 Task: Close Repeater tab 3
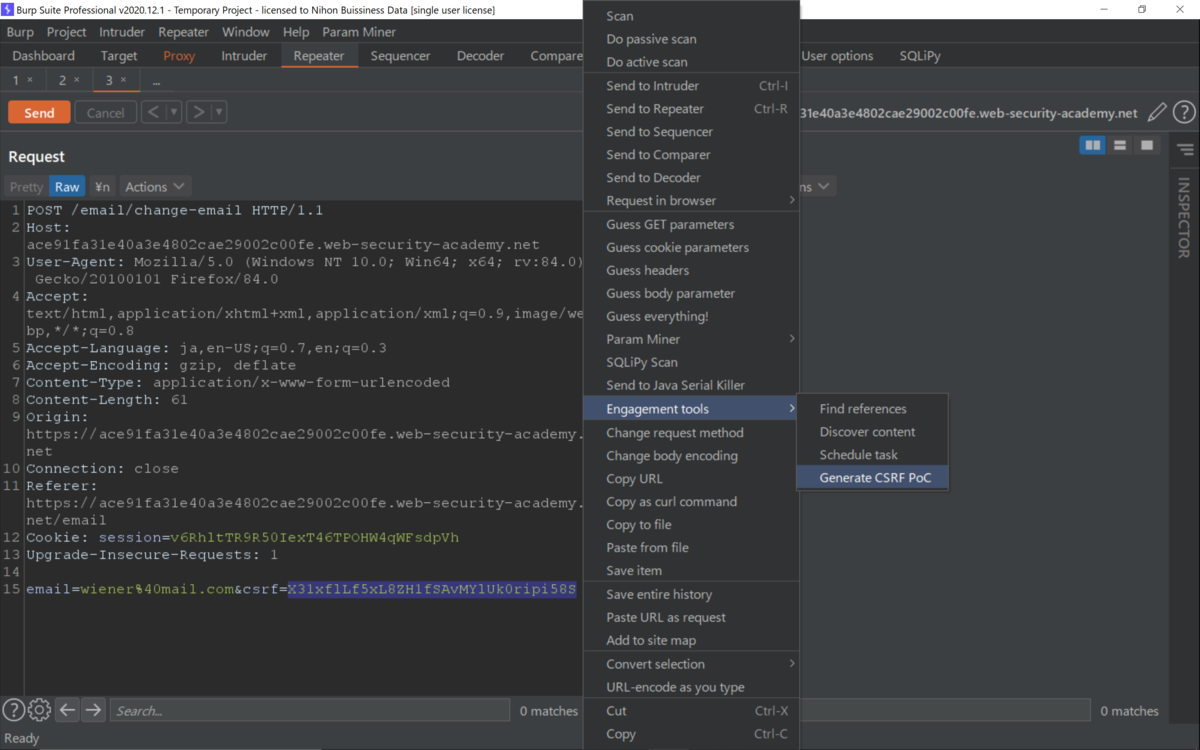coord(123,80)
